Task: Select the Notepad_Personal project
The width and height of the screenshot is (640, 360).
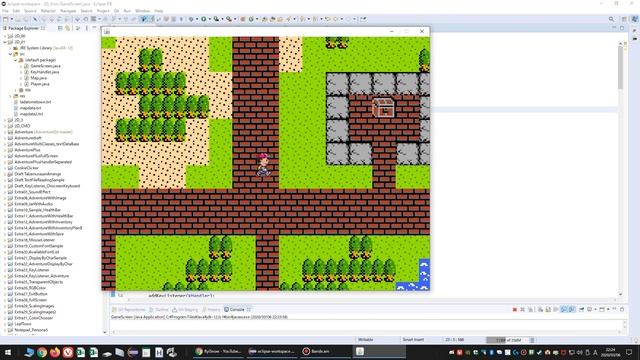Action: [31, 330]
